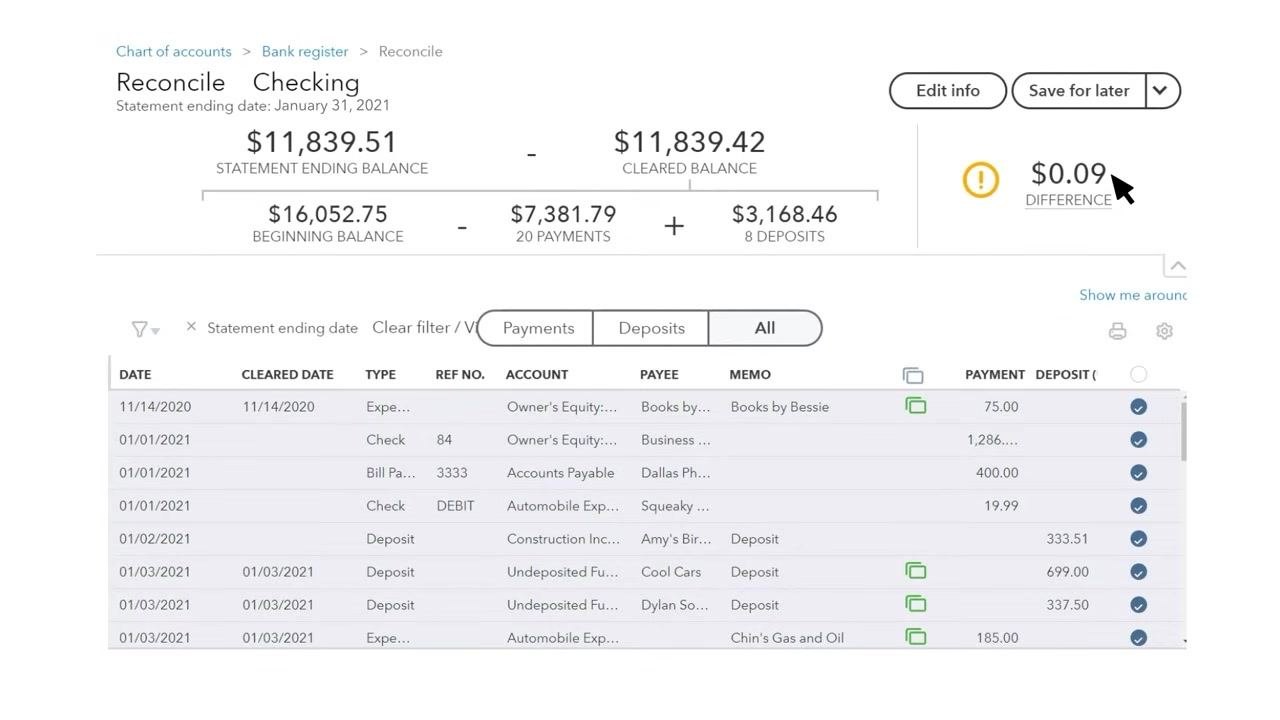
Task: Click the table vertical scrollbar
Action: (1184, 430)
